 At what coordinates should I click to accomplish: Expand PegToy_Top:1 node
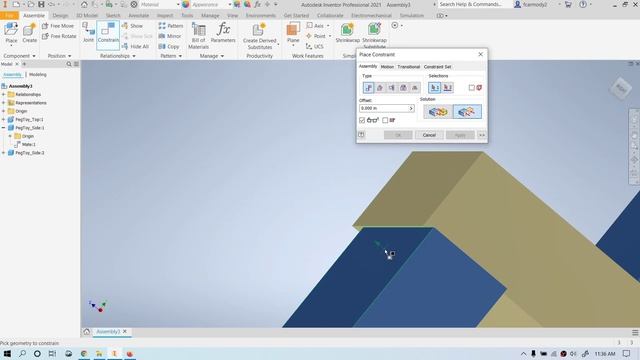tap(4, 120)
